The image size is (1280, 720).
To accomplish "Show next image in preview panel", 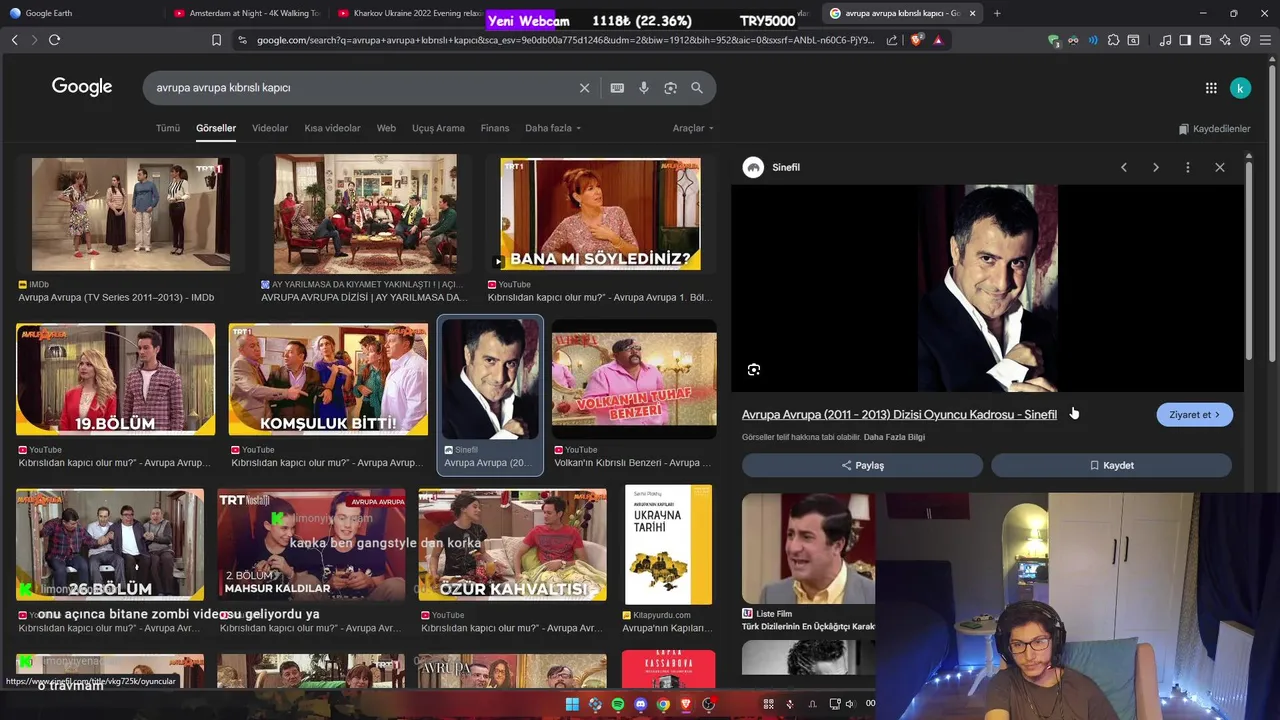I will (x=1156, y=167).
